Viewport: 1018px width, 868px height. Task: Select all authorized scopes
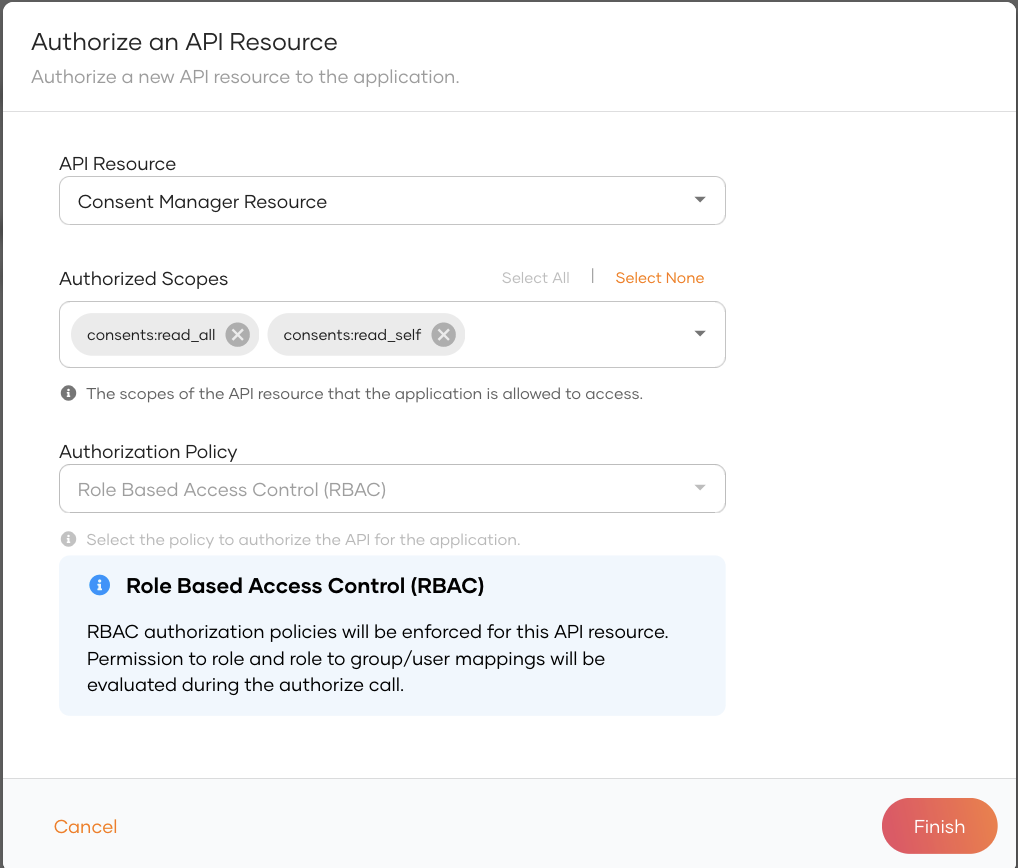point(535,277)
